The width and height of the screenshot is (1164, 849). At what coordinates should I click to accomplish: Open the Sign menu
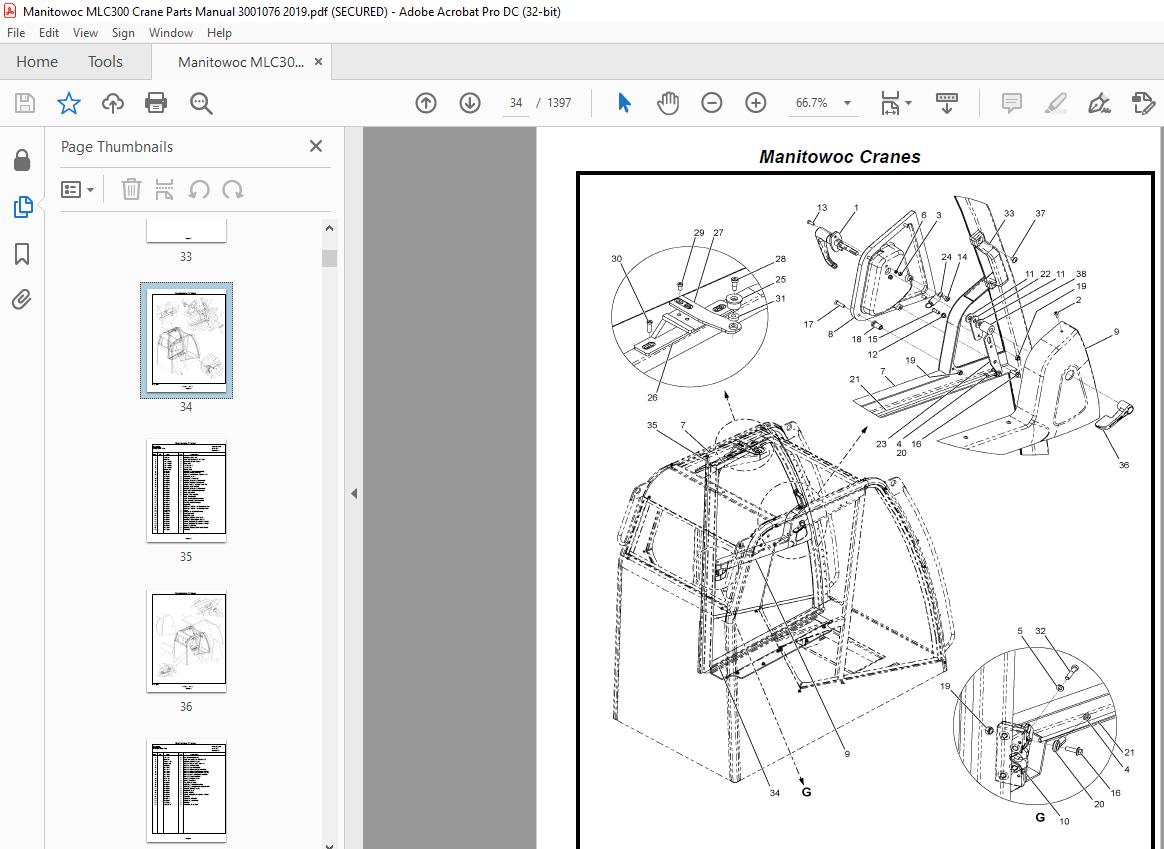pos(123,33)
